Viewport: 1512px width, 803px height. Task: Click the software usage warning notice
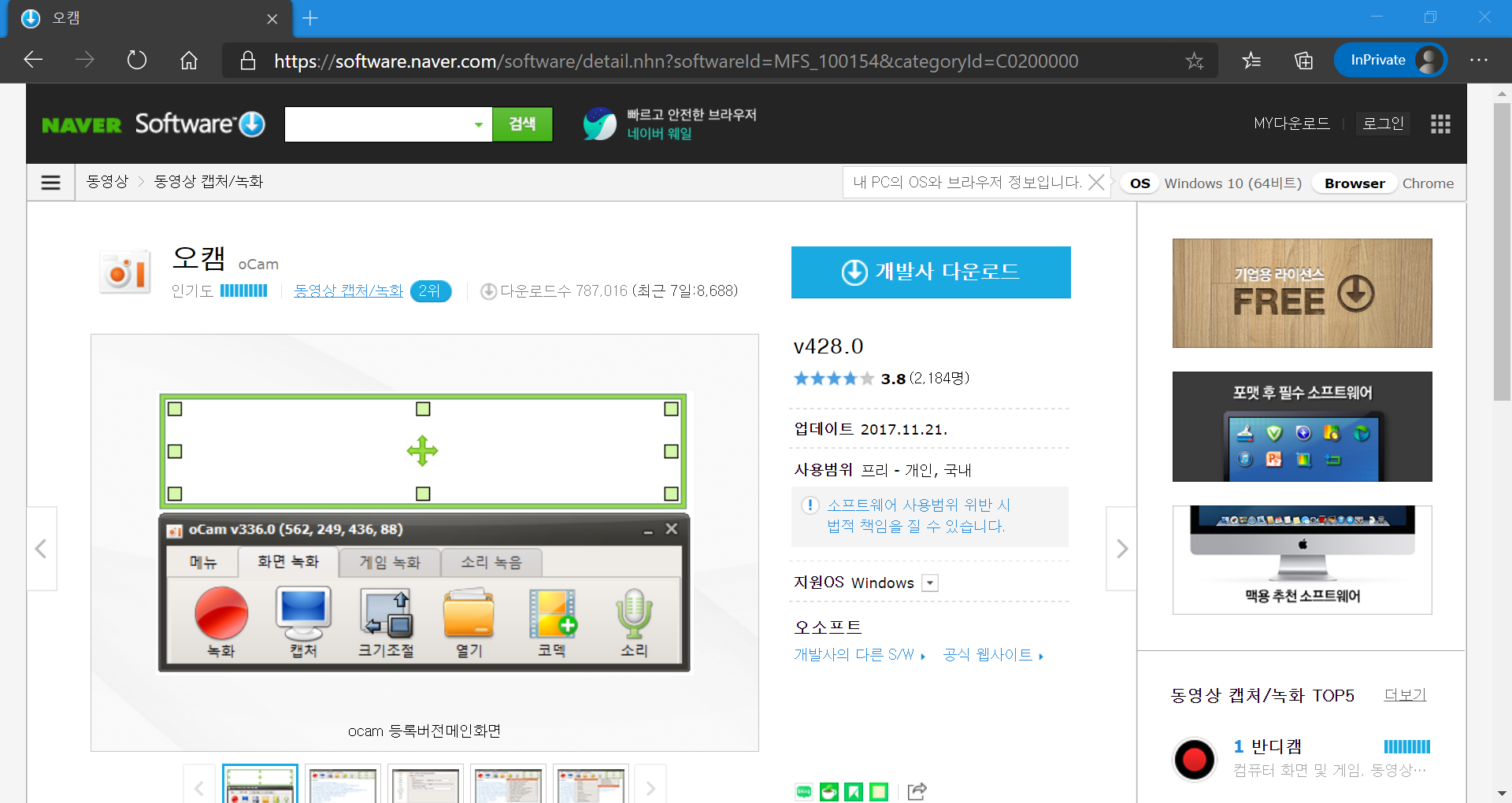coord(929,516)
